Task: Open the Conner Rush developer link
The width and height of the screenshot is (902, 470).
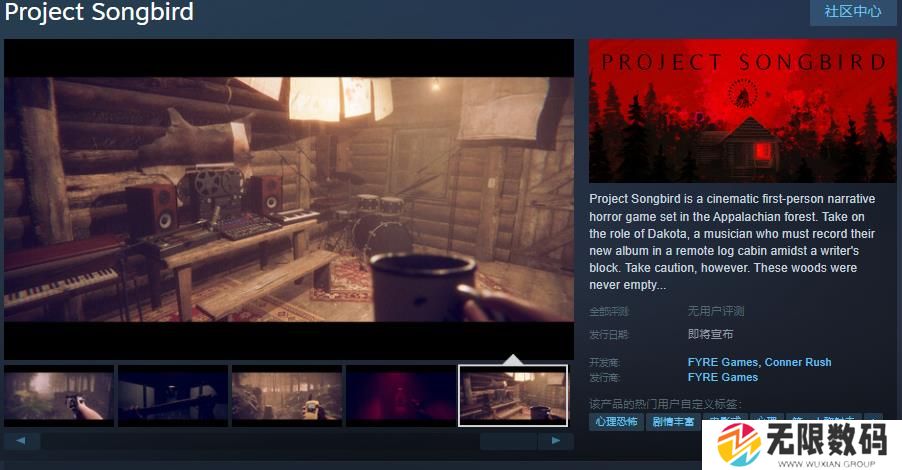Action: point(798,362)
